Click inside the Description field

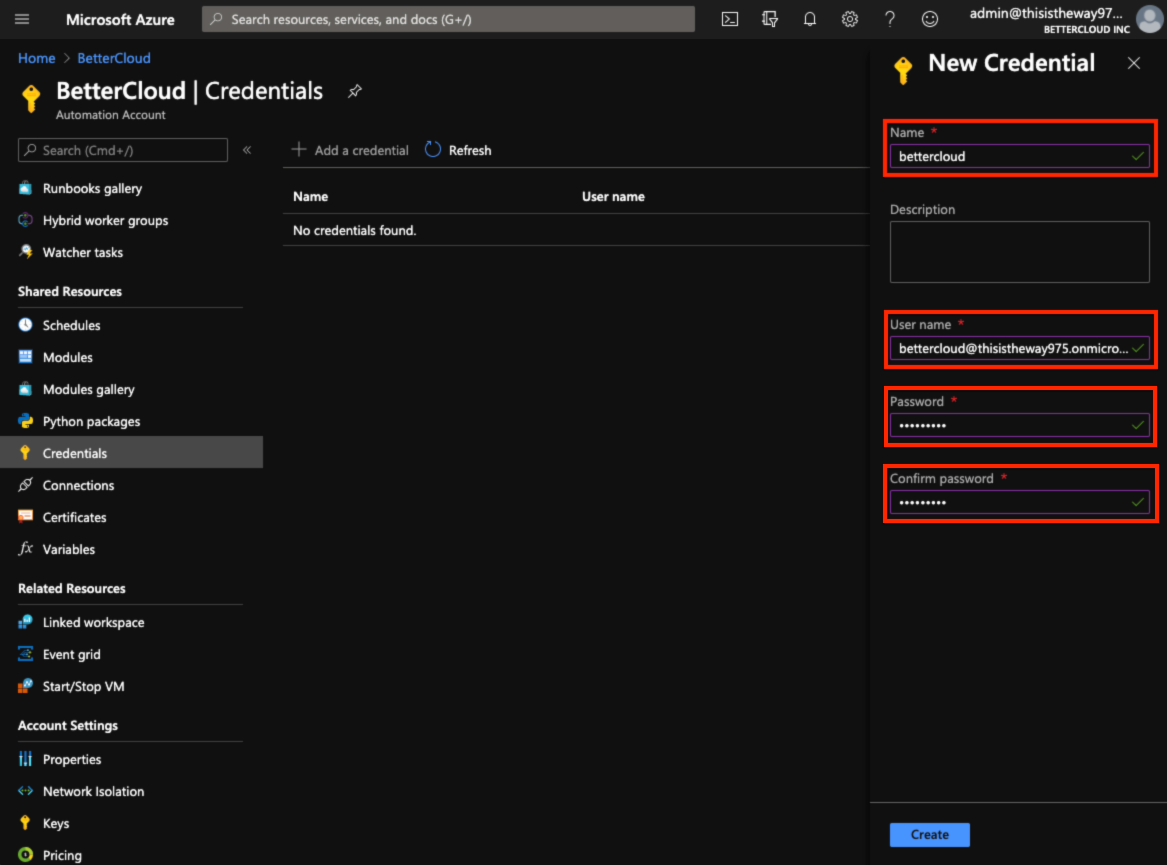pos(1019,251)
